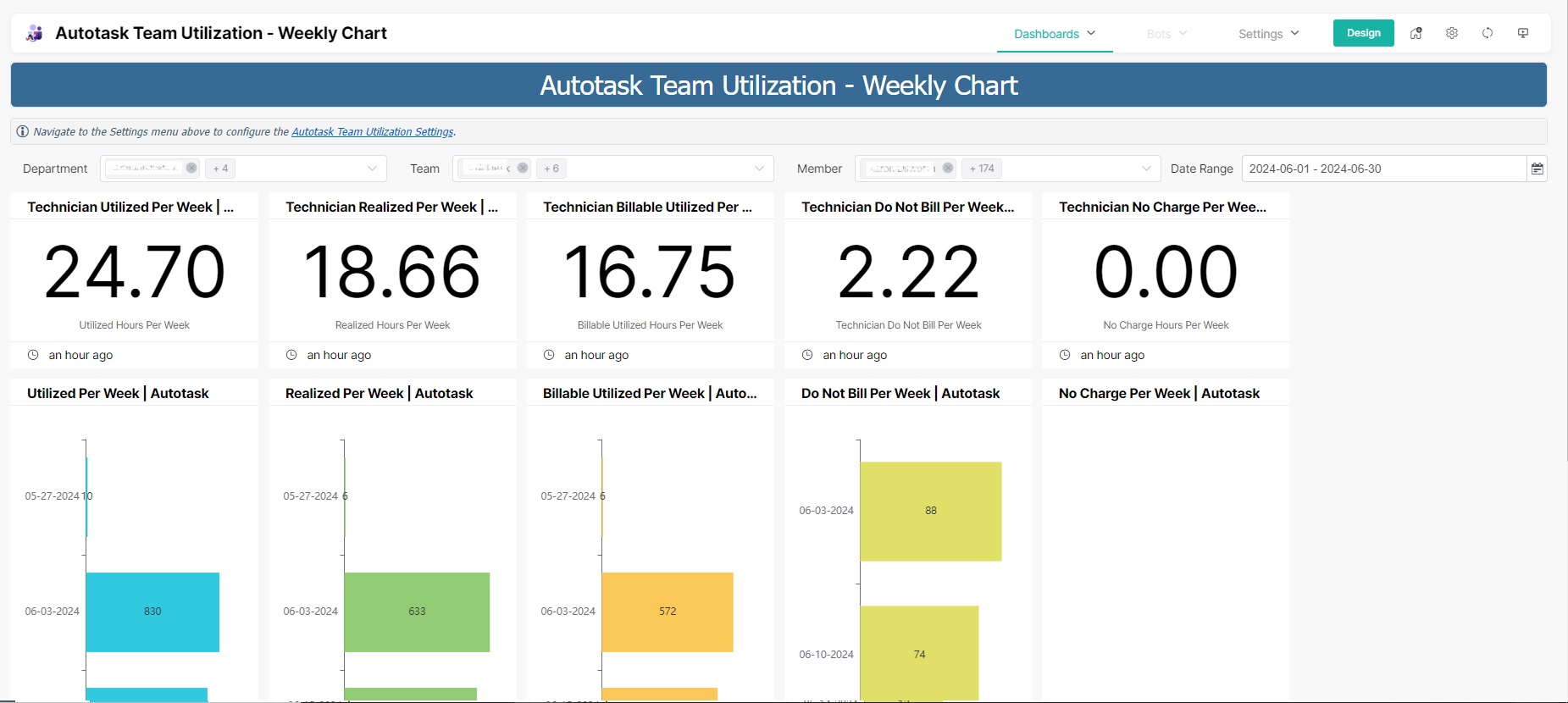1568x703 pixels.
Task: Open the gear settings icon in the top bar
Action: click(x=1452, y=33)
